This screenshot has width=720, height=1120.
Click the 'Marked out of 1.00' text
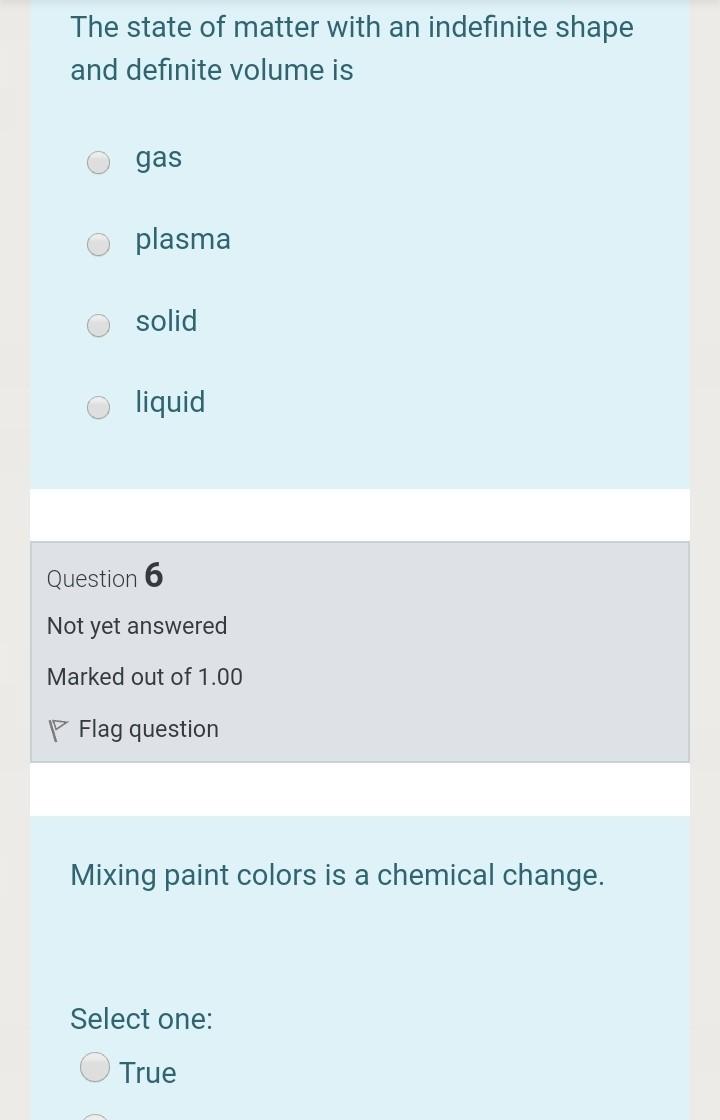coord(145,677)
